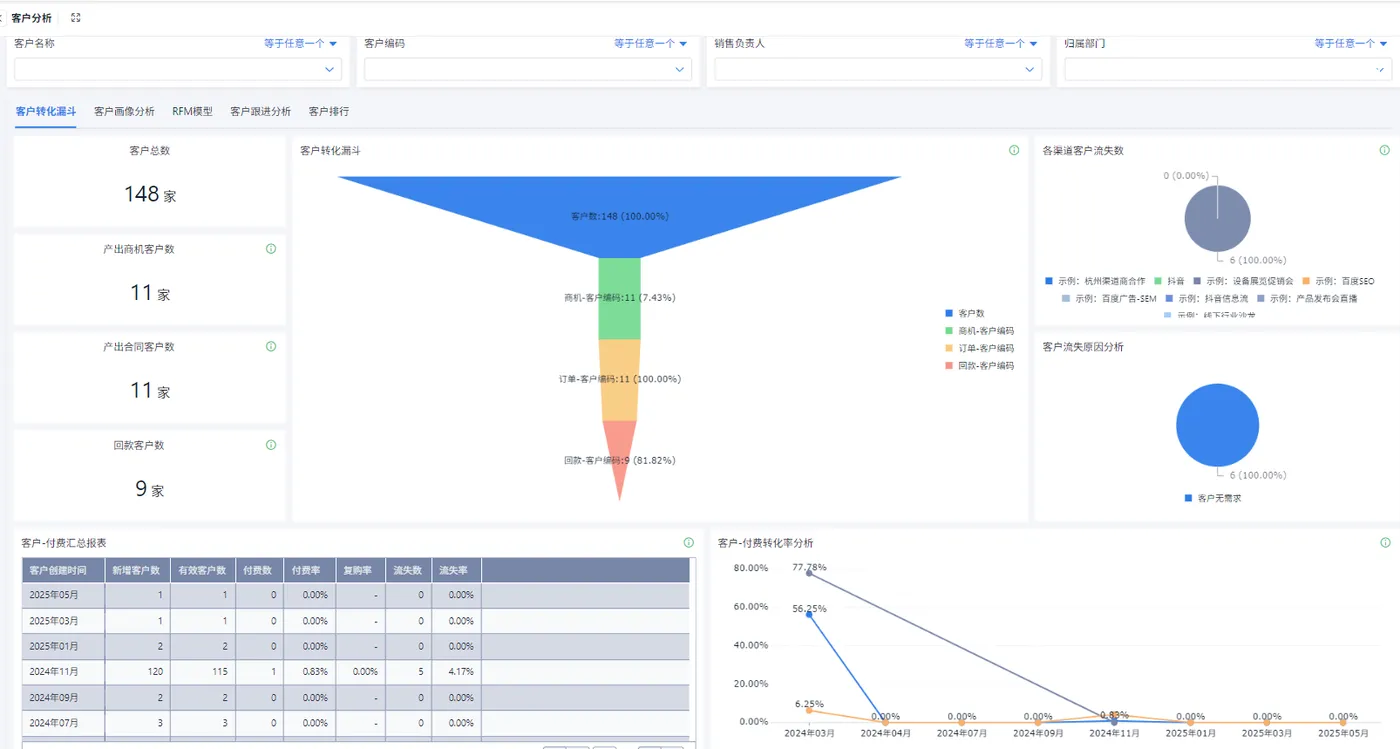The image size is (1400, 749).
Task: Click info icon of 客户-付费转化率分析 chart
Action: point(1385,543)
